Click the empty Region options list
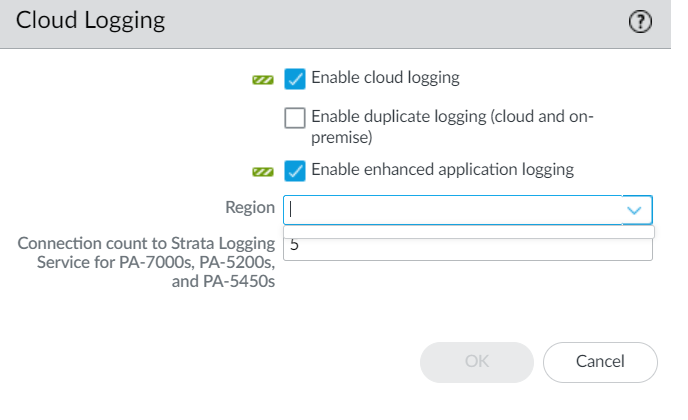The height and width of the screenshot is (420, 688). [468, 232]
